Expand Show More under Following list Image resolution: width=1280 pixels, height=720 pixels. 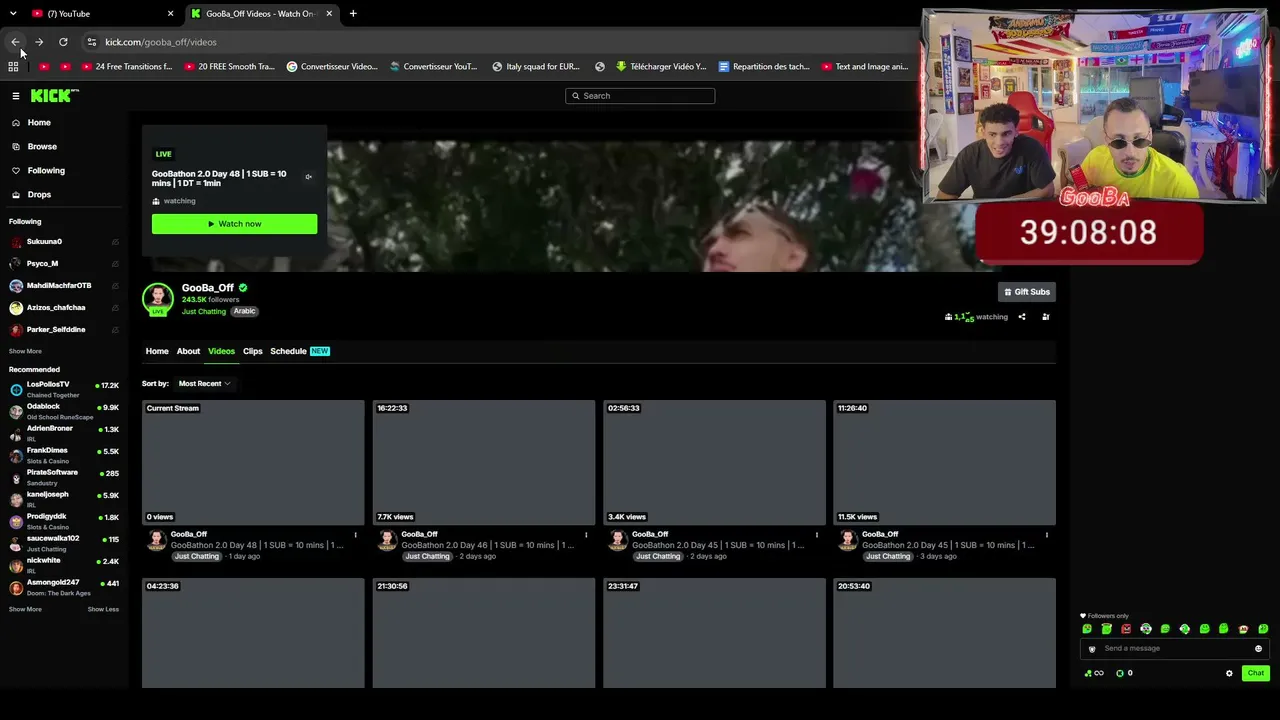coord(25,351)
